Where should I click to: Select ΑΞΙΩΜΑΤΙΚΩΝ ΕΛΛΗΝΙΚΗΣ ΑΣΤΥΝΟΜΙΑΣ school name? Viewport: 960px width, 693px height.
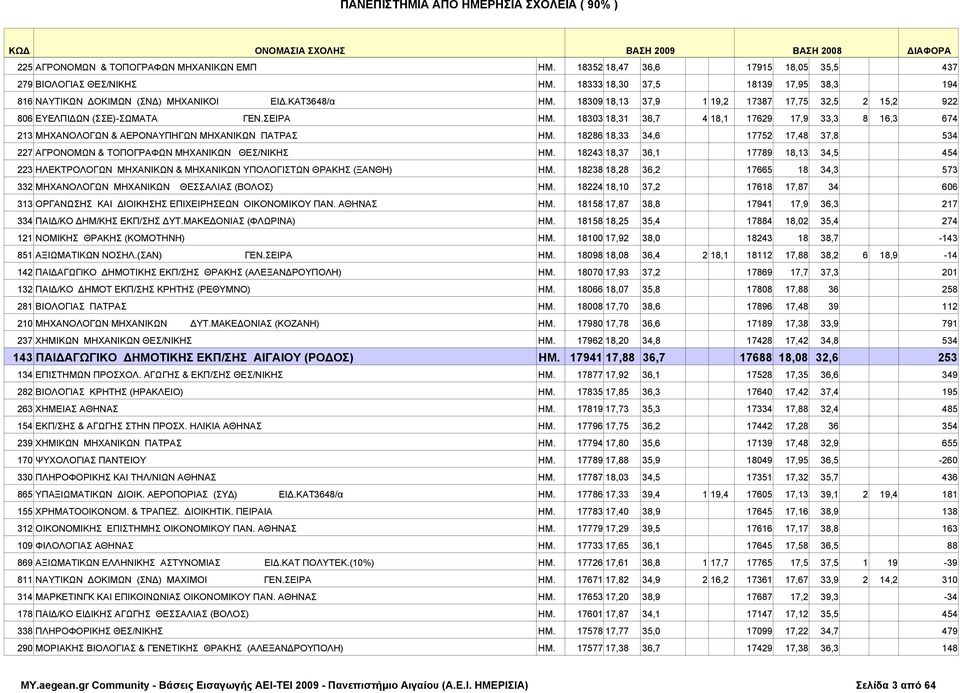point(128,564)
